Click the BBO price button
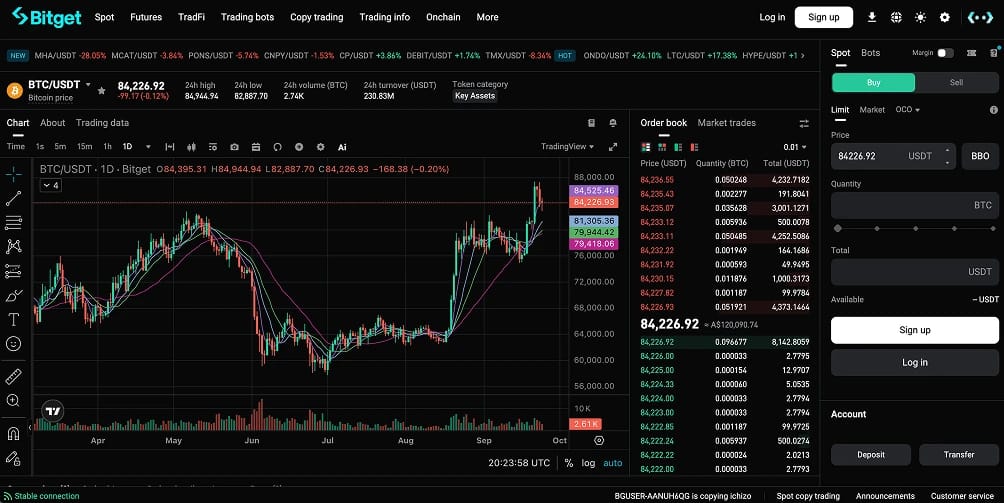1004x503 pixels. [980, 156]
